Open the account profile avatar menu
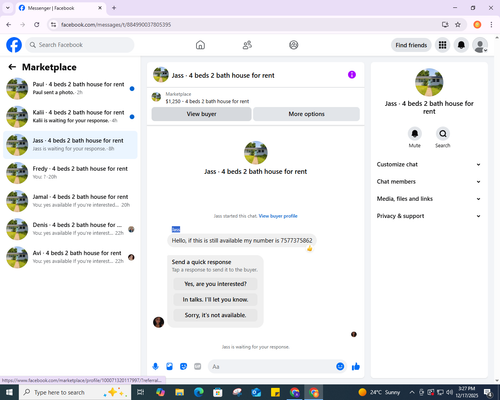This screenshot has width=500, height=400. tap(480, 45)
